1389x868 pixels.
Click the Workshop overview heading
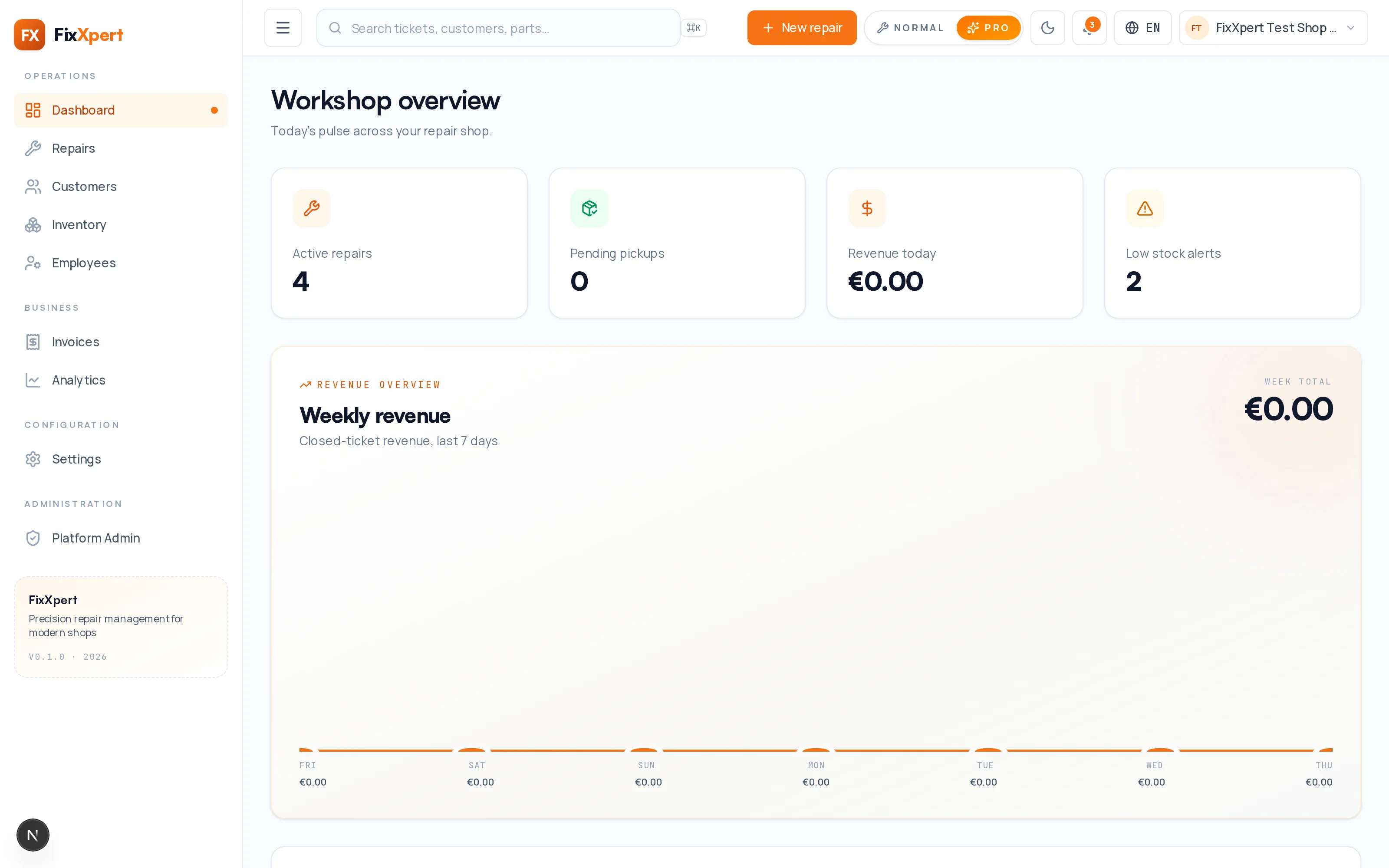(x=385, y=100)
